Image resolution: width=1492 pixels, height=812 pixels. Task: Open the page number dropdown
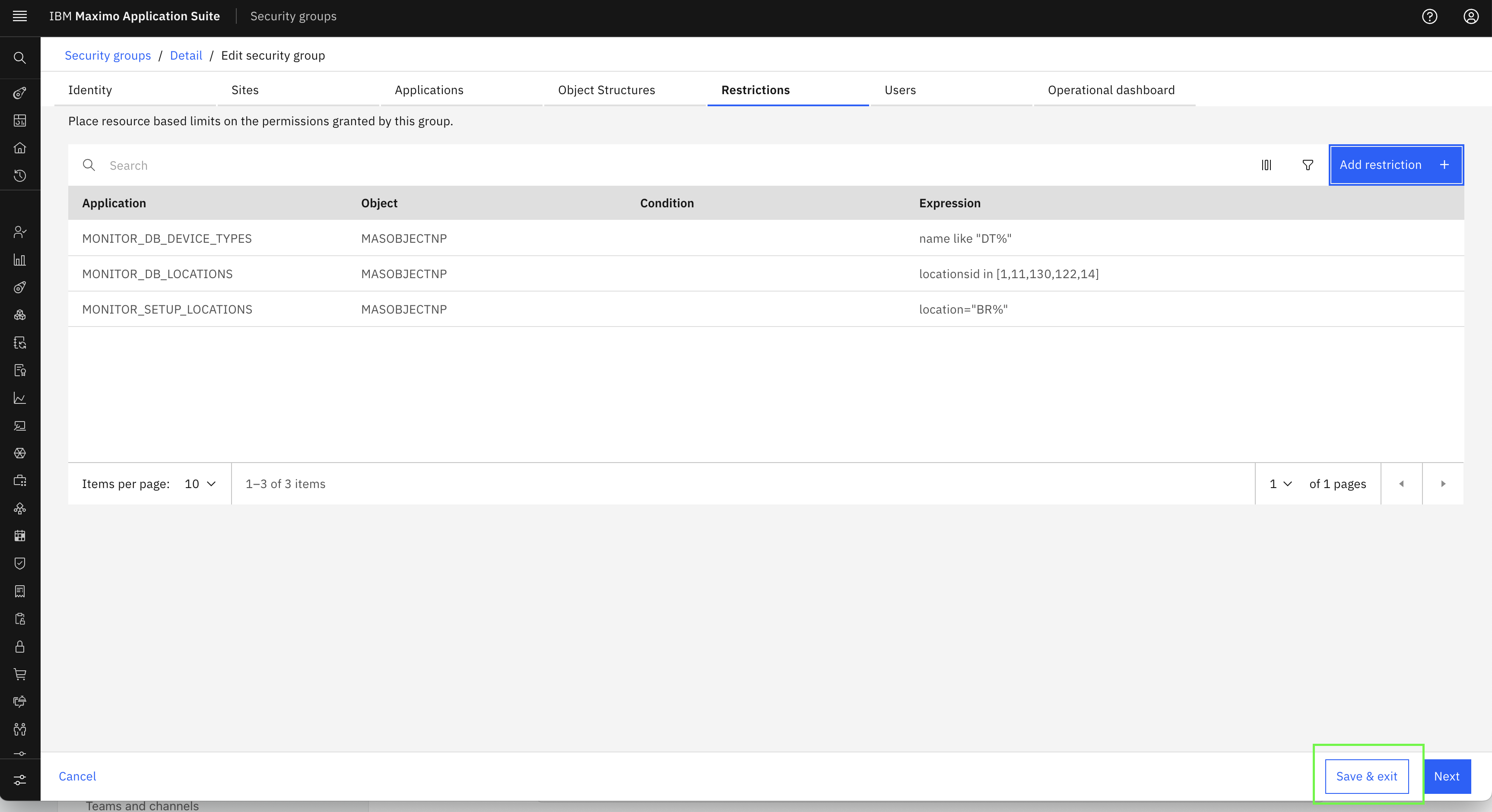pos(1281,484)
